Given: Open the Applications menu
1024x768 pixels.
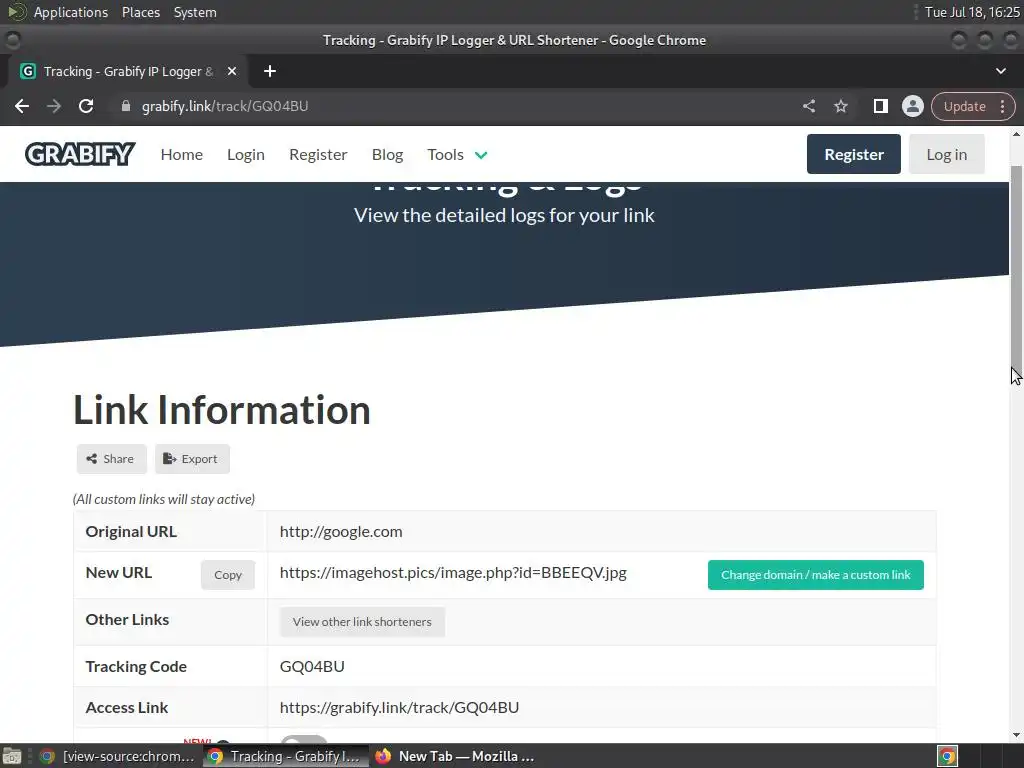Looking at the screenshot, I should tap(71, 12).
